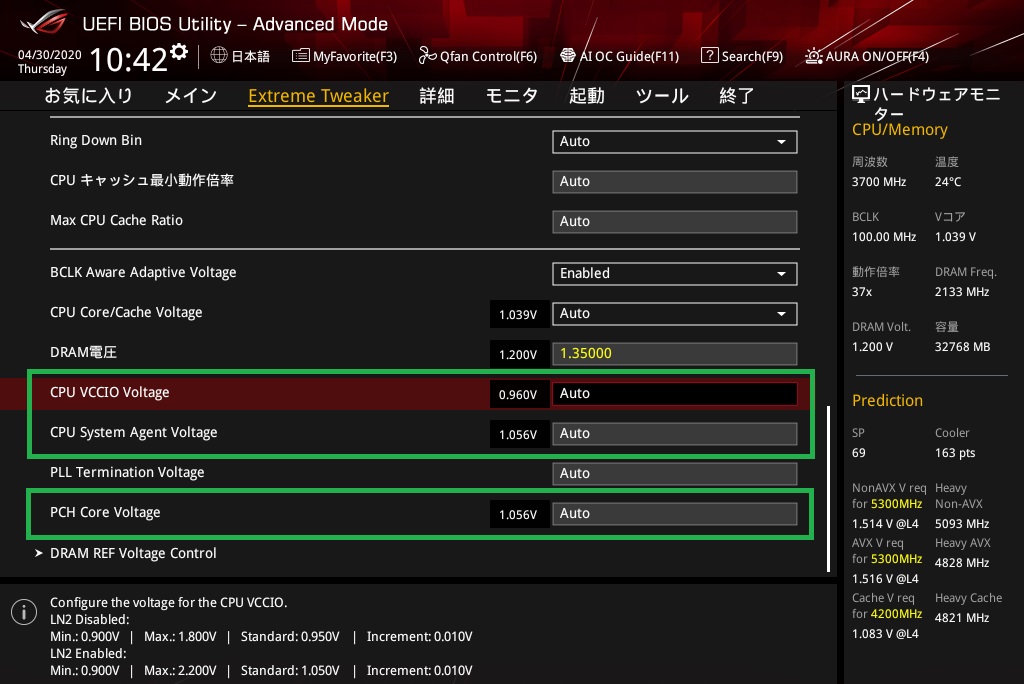The width and height of the screenshot is (1024, 684).
Task: Click the globe language icon
Action: [219, 56]
